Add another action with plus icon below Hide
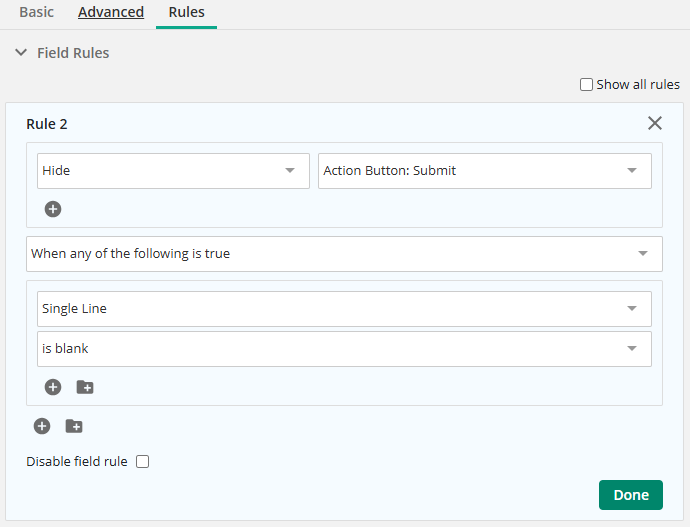690x527 pixels. pos(53,209)
